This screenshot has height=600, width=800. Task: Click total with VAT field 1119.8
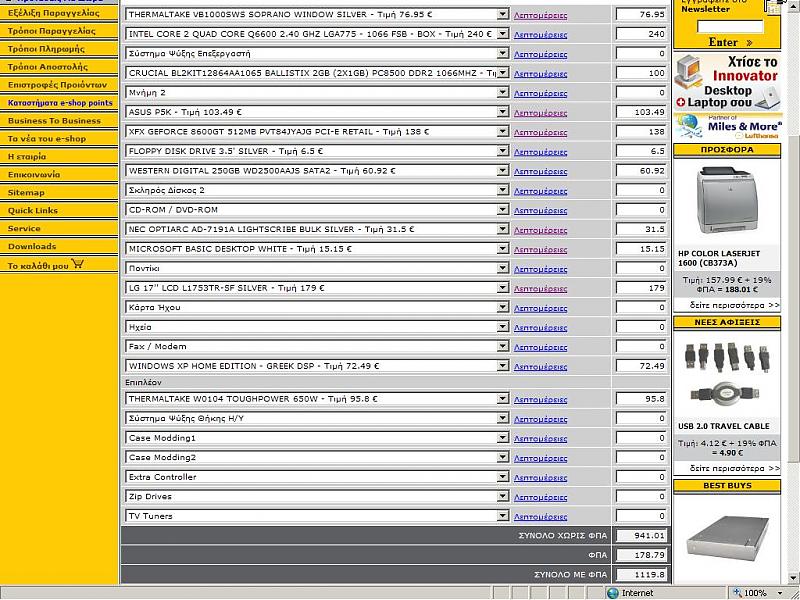click(641, 574)
